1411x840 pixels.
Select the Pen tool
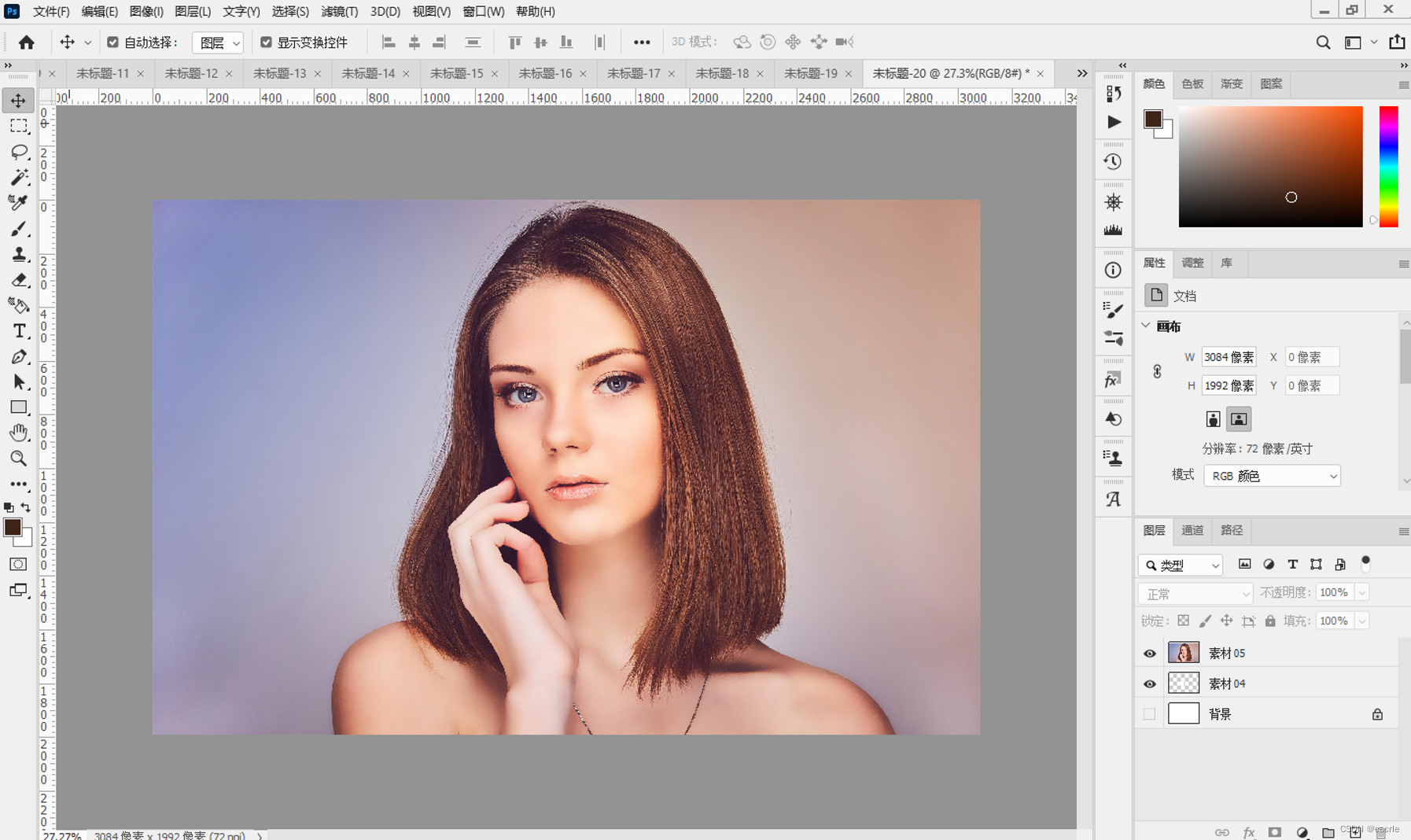[x=18, y=356]
